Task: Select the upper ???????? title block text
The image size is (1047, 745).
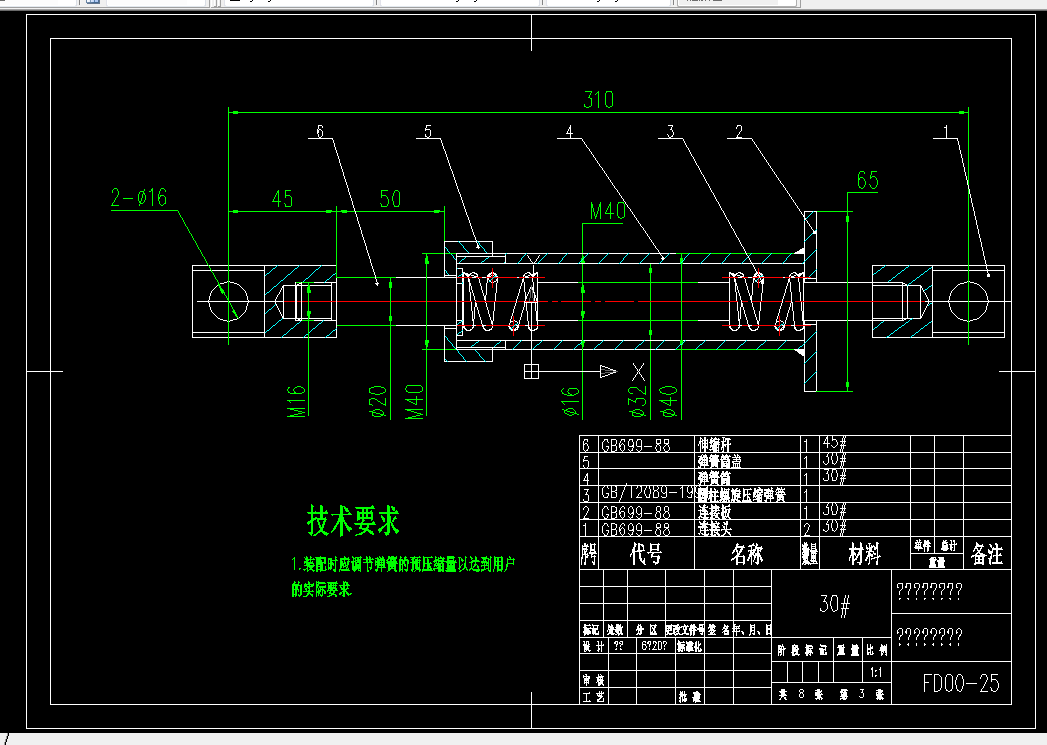Action: point(929,591)
